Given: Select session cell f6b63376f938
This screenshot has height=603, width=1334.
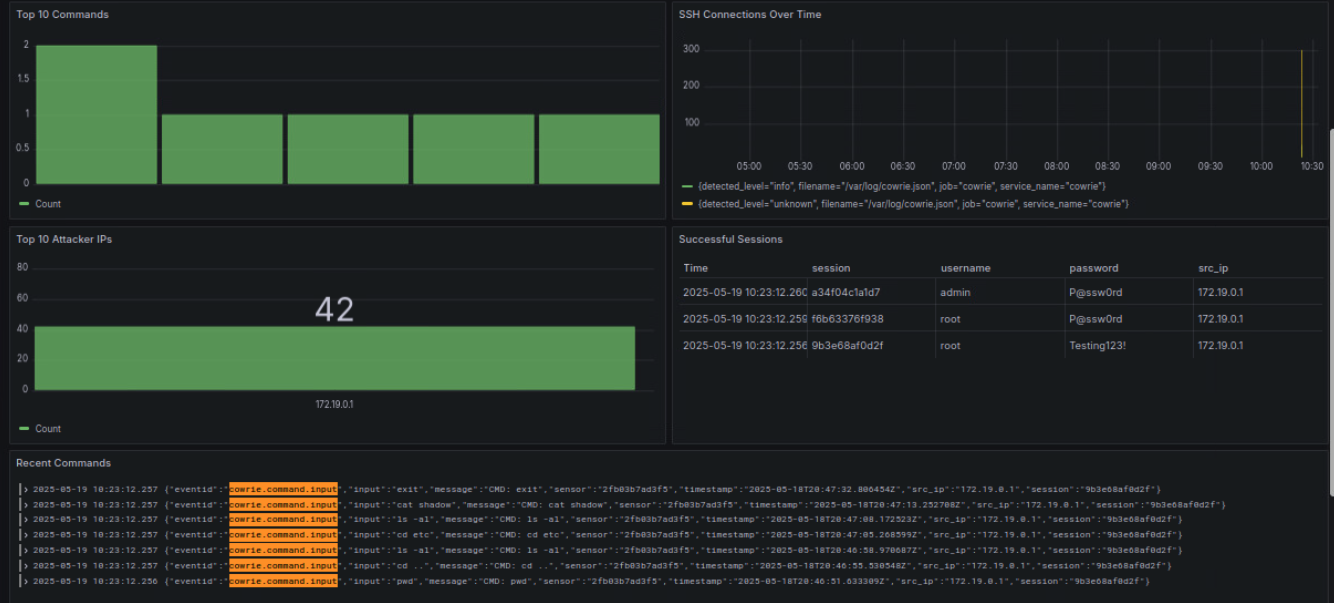Looking at the screenshot, I should [848, 319].
